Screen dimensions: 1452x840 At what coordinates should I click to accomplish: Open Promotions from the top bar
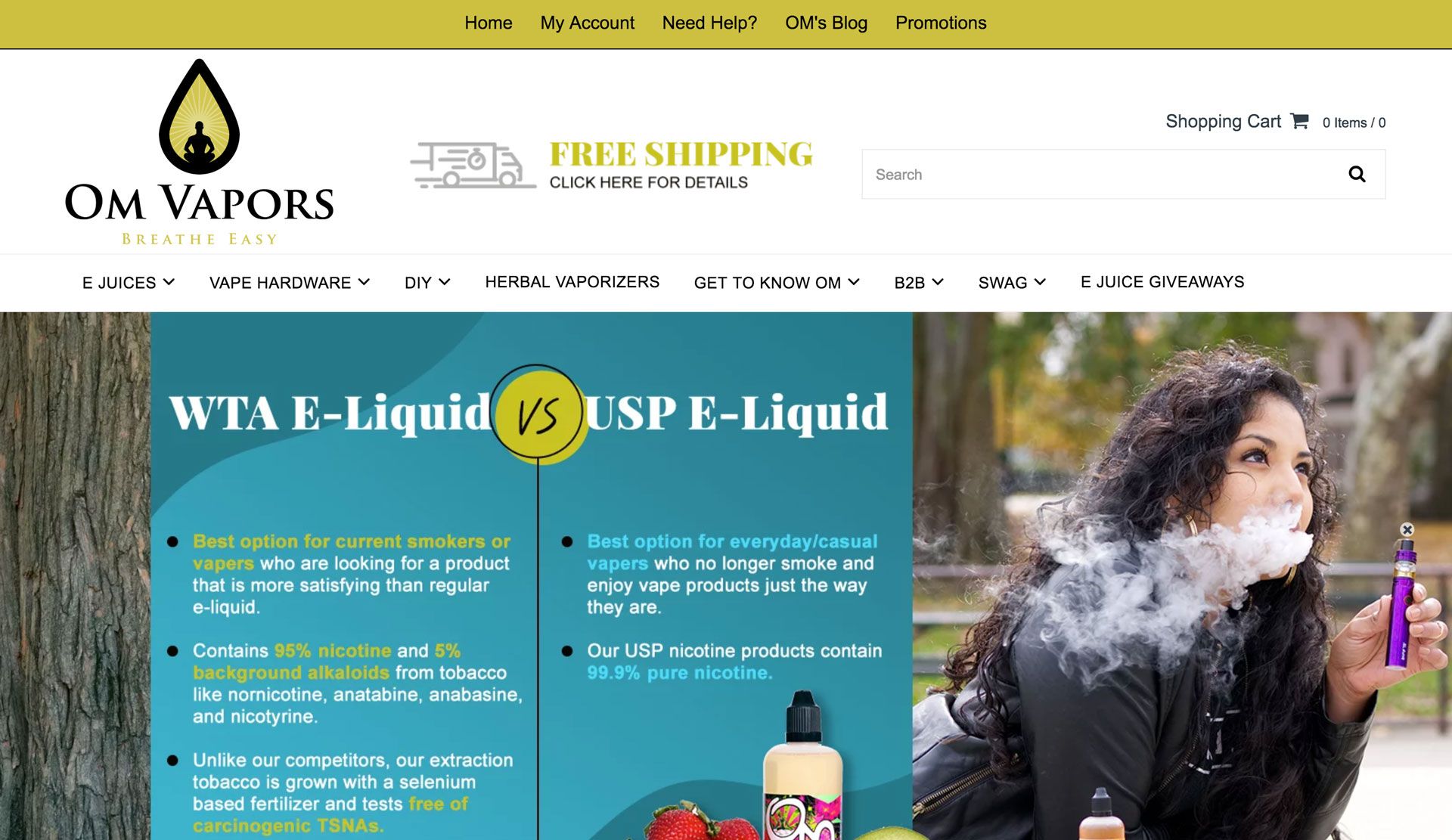(x=941, y=23)
